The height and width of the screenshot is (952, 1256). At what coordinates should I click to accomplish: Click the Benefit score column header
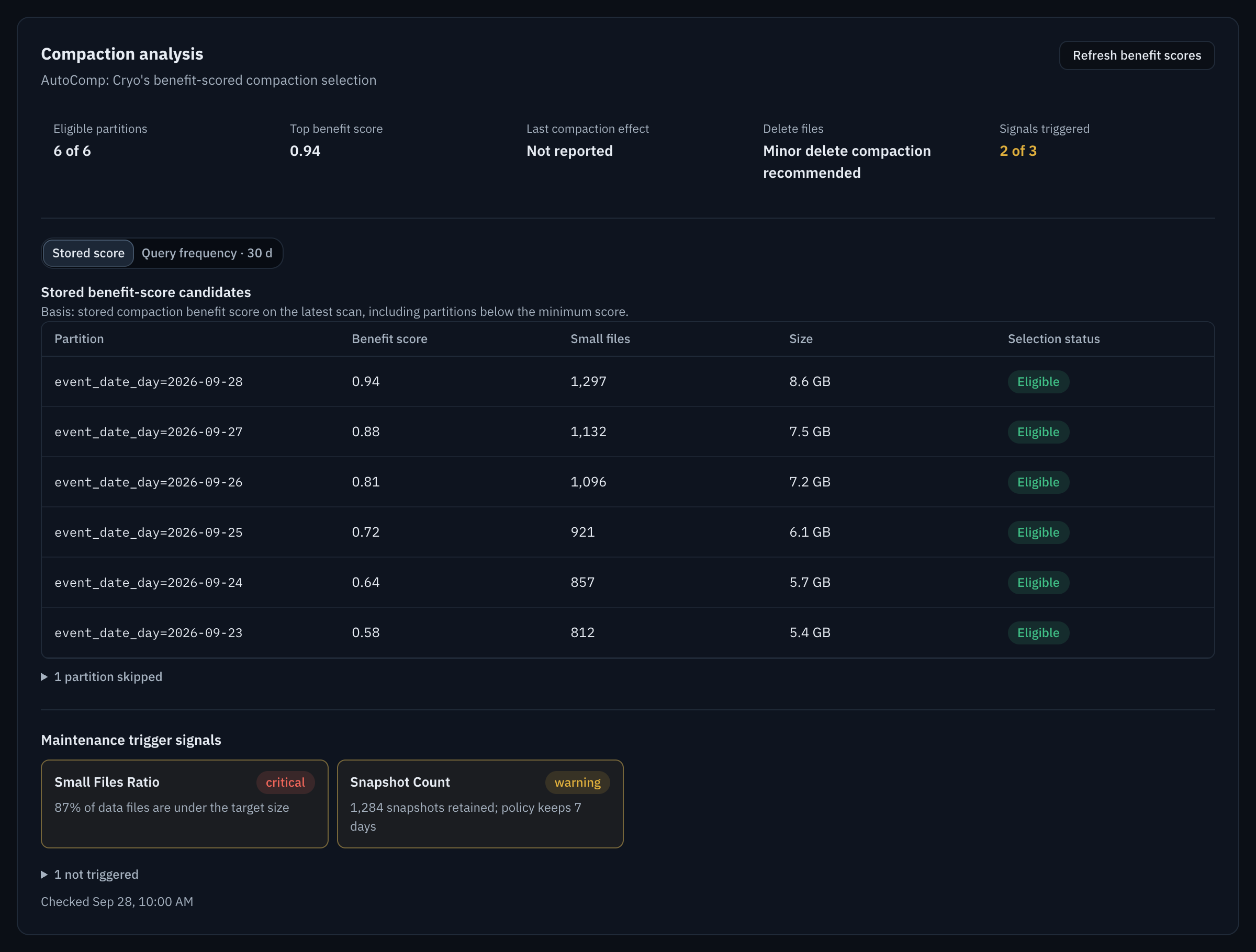tap(389, 339)
